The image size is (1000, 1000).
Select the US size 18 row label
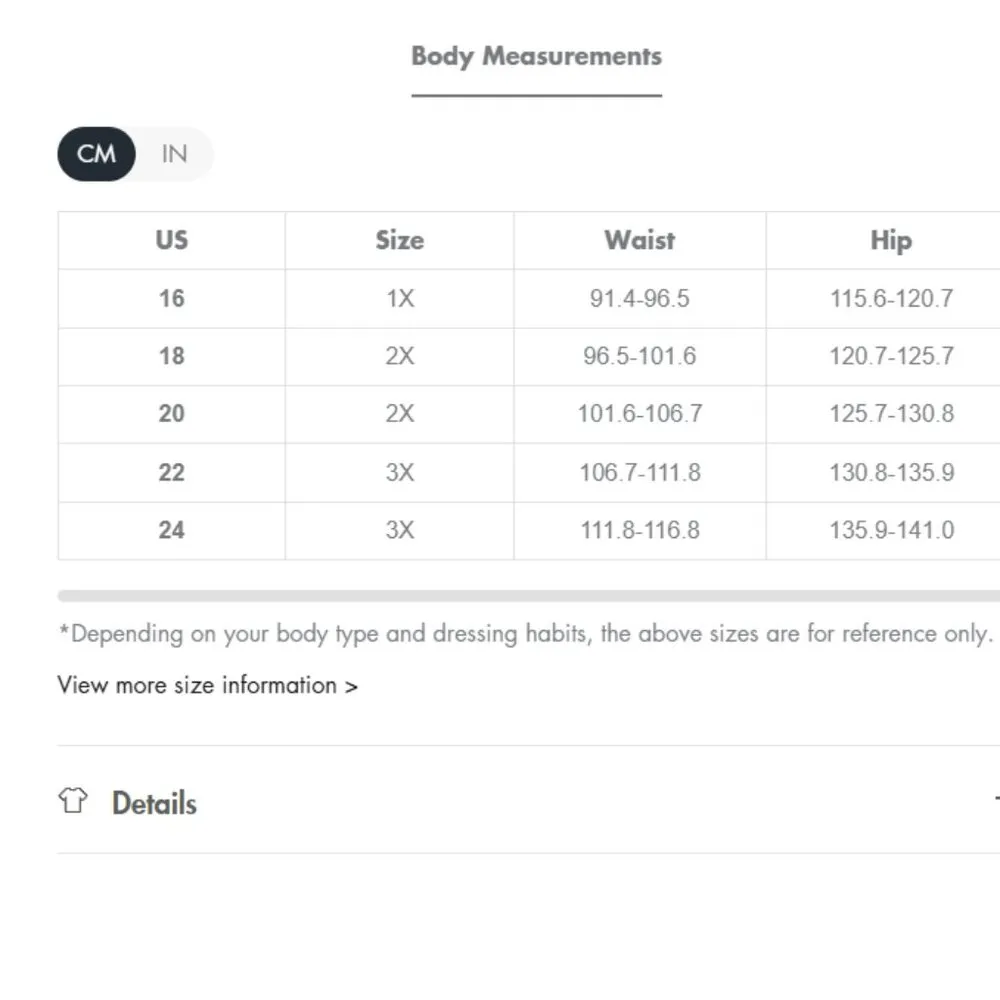pos(171,356)
